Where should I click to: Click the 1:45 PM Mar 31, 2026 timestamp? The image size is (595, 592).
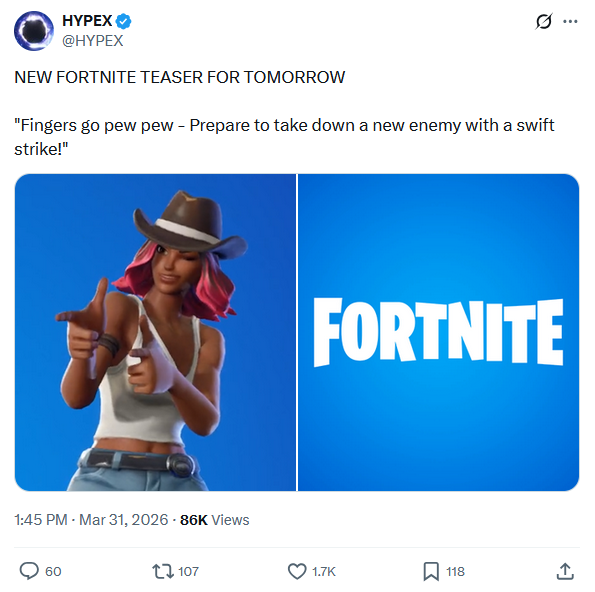(91, 520)
